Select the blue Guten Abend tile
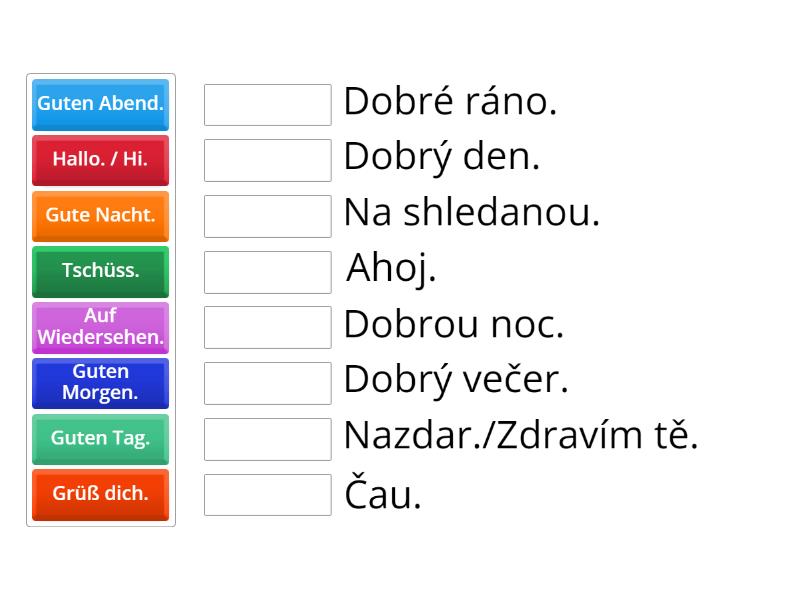800x600 pixels. [x=100, y=104]
